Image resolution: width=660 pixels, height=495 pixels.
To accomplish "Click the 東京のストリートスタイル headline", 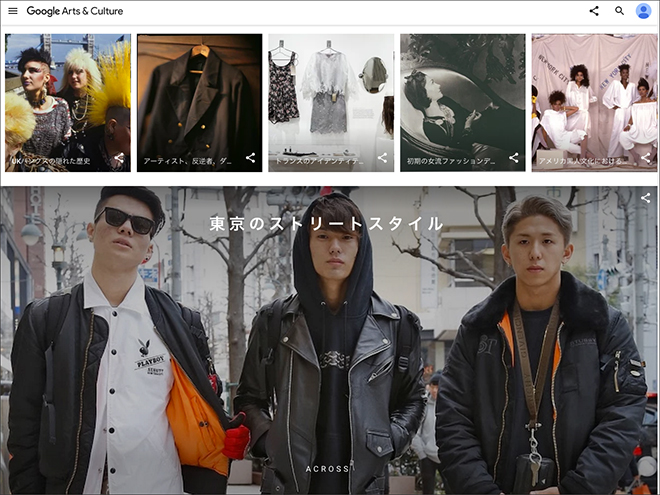I will pos(327,224).
